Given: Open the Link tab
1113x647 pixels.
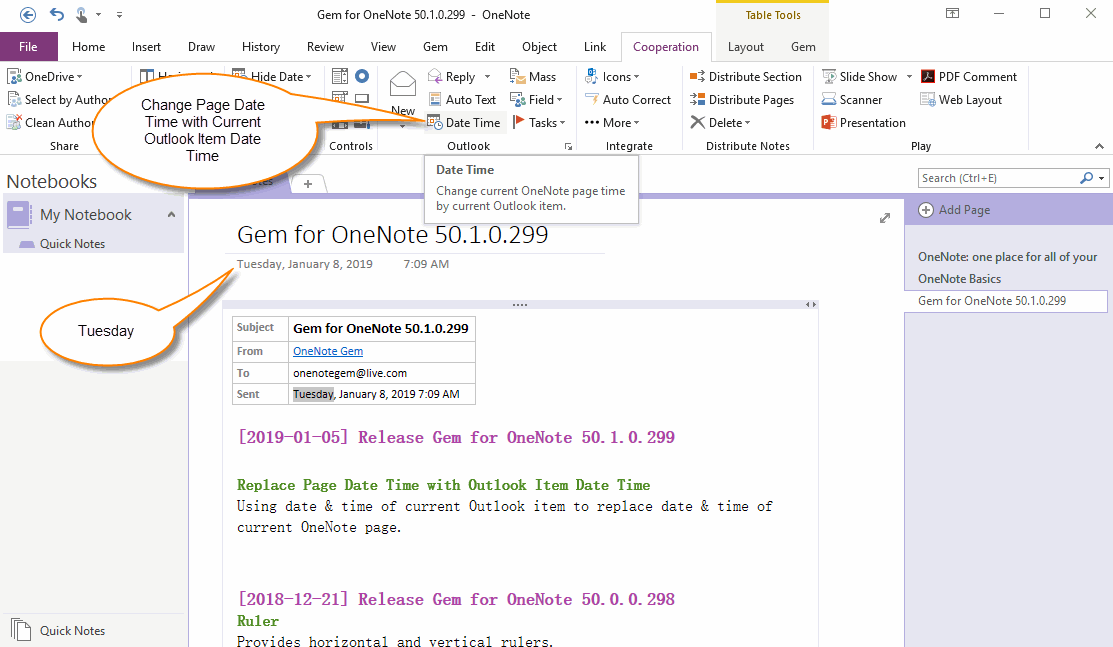Looking at the screenshot, I should (595, 47).
